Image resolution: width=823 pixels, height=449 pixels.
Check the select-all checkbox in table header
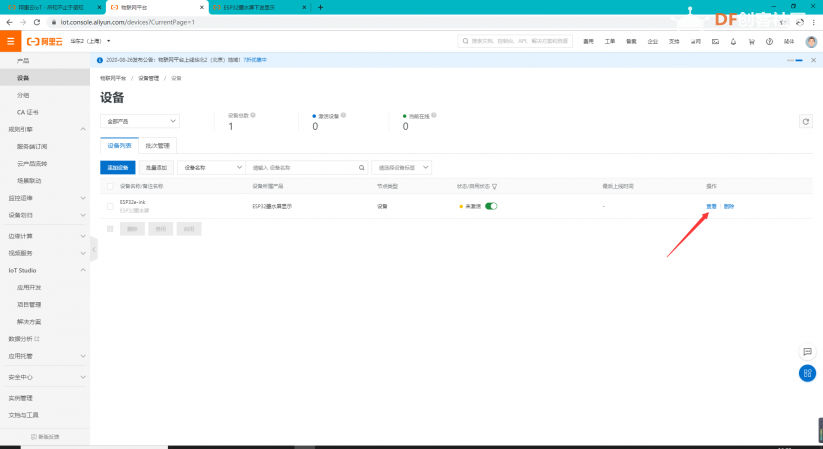point(110,186)
